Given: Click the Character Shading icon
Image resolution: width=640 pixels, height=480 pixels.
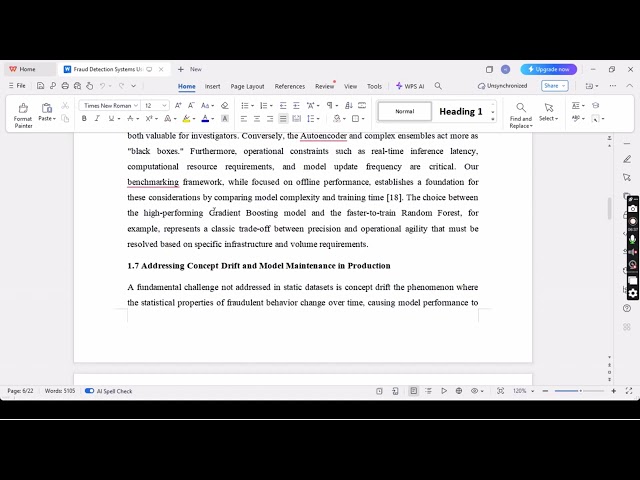Looking at the screenshot, I should coord(224,119).
